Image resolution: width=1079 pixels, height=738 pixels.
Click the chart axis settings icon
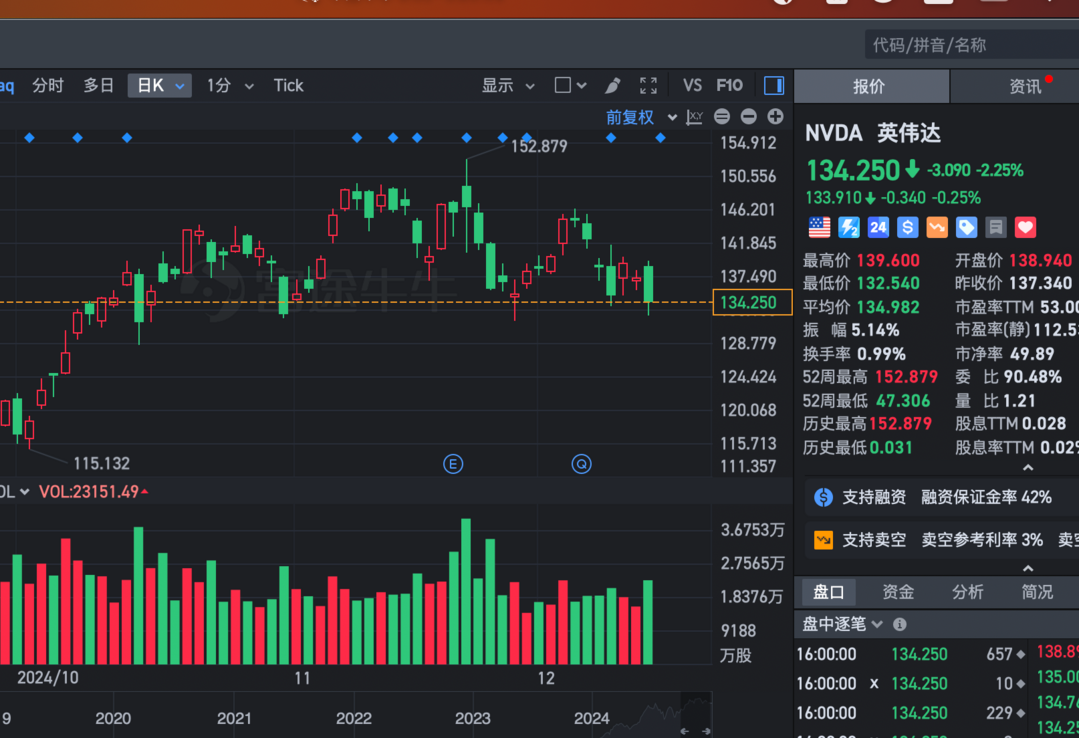tap(694, 117)
